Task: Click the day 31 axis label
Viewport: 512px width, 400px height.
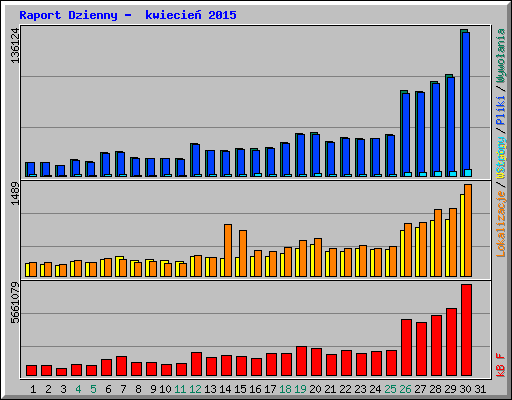Action: coord(480,389)
